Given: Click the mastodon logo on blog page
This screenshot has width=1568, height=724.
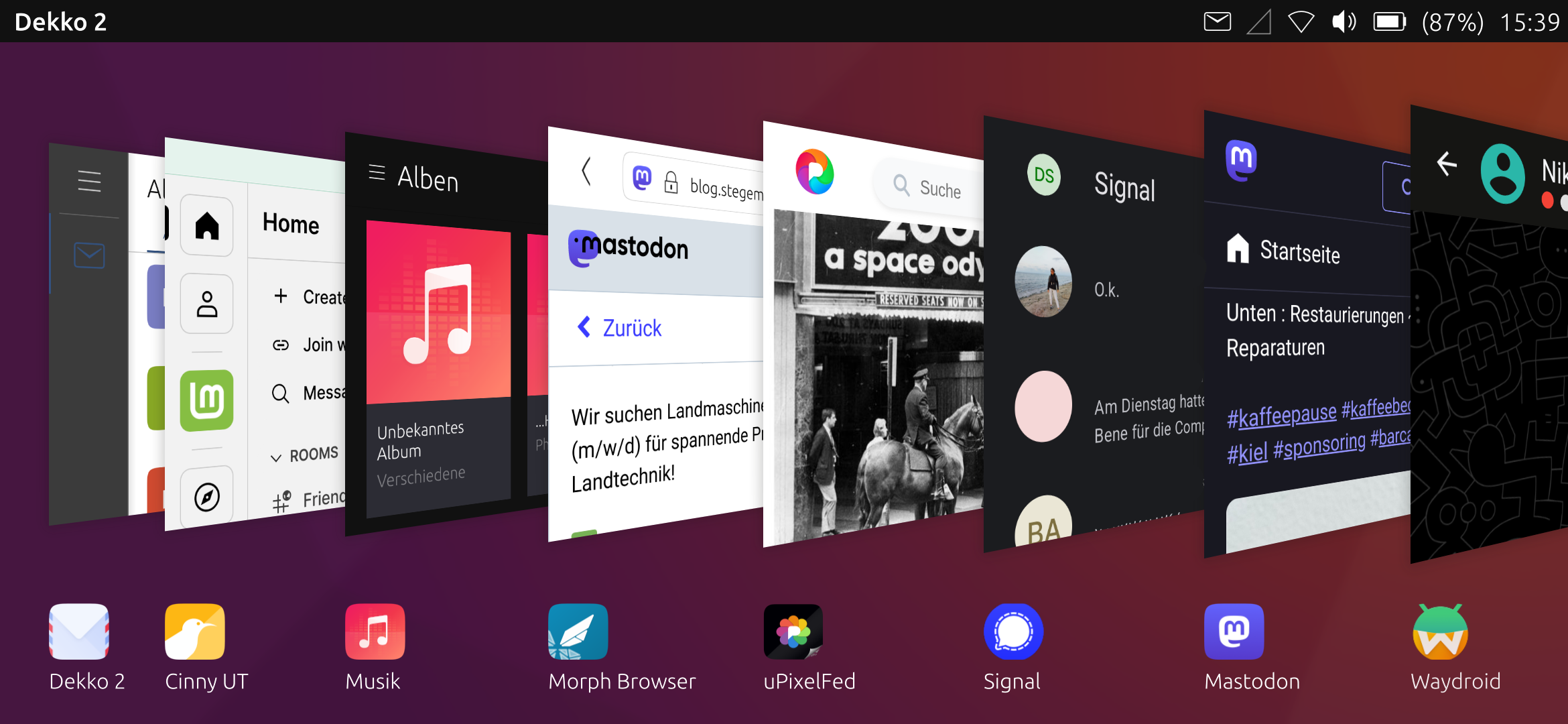Looking at the screenshot, I should pyautogui.click(x=629, y=247).
